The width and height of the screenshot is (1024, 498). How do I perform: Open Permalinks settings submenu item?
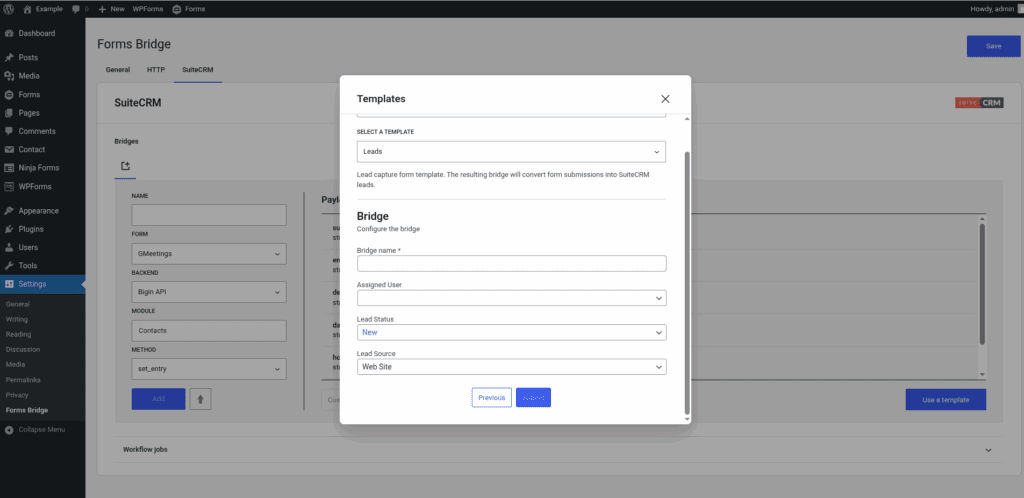22,380
